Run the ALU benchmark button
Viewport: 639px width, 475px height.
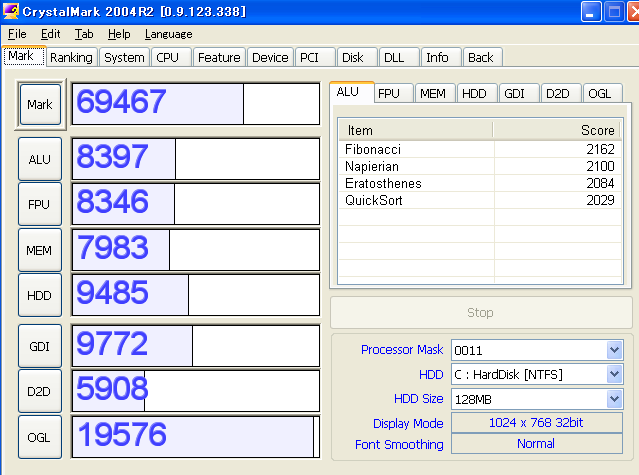[40, 159]
